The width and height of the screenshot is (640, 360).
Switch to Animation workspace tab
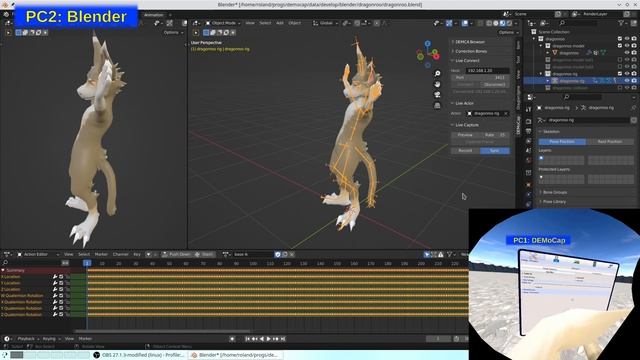[x=154, y=15]
